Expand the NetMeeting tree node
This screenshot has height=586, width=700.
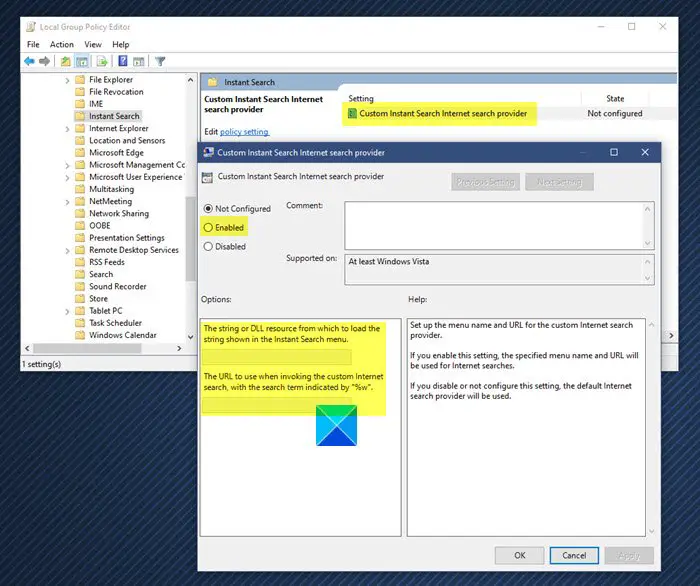point(67,202)
